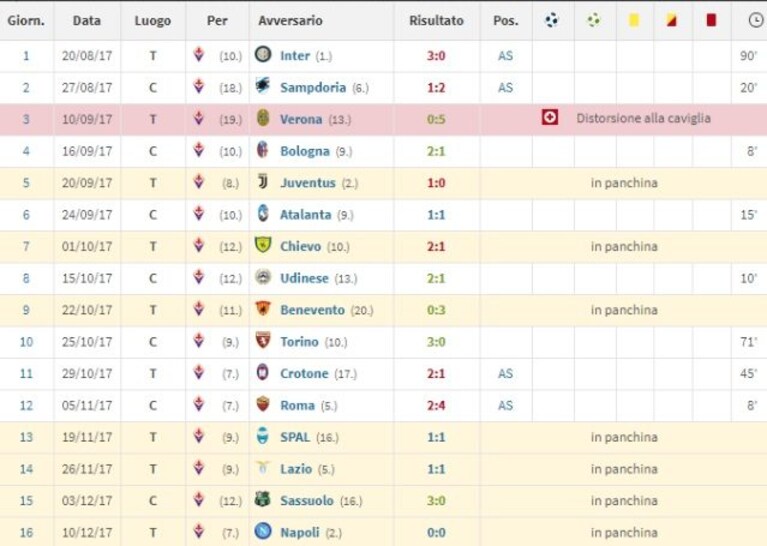
Task: Click the Napoli club crest
Action: [263, 531]
